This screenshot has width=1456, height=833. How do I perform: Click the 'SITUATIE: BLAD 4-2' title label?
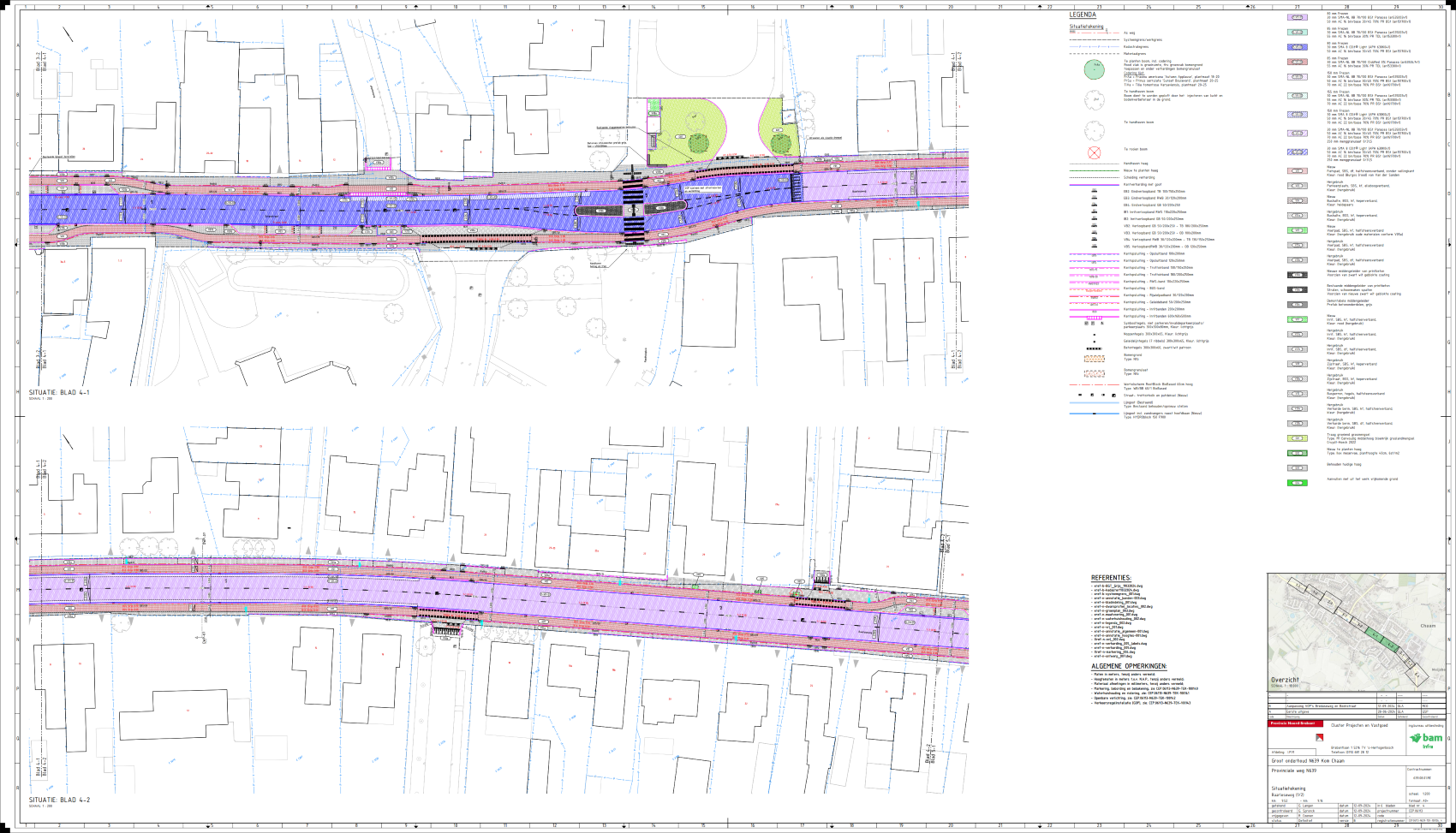(x=59, y=800)
